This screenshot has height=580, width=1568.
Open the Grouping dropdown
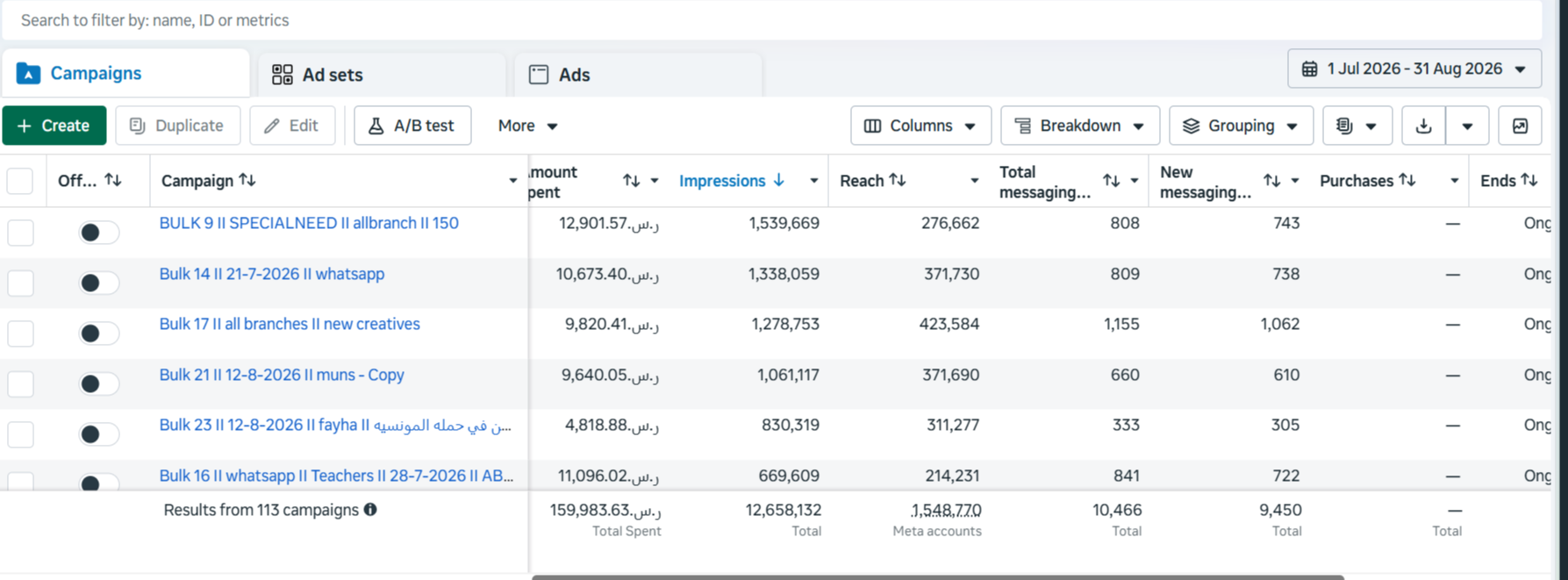tap(1241, 125)
